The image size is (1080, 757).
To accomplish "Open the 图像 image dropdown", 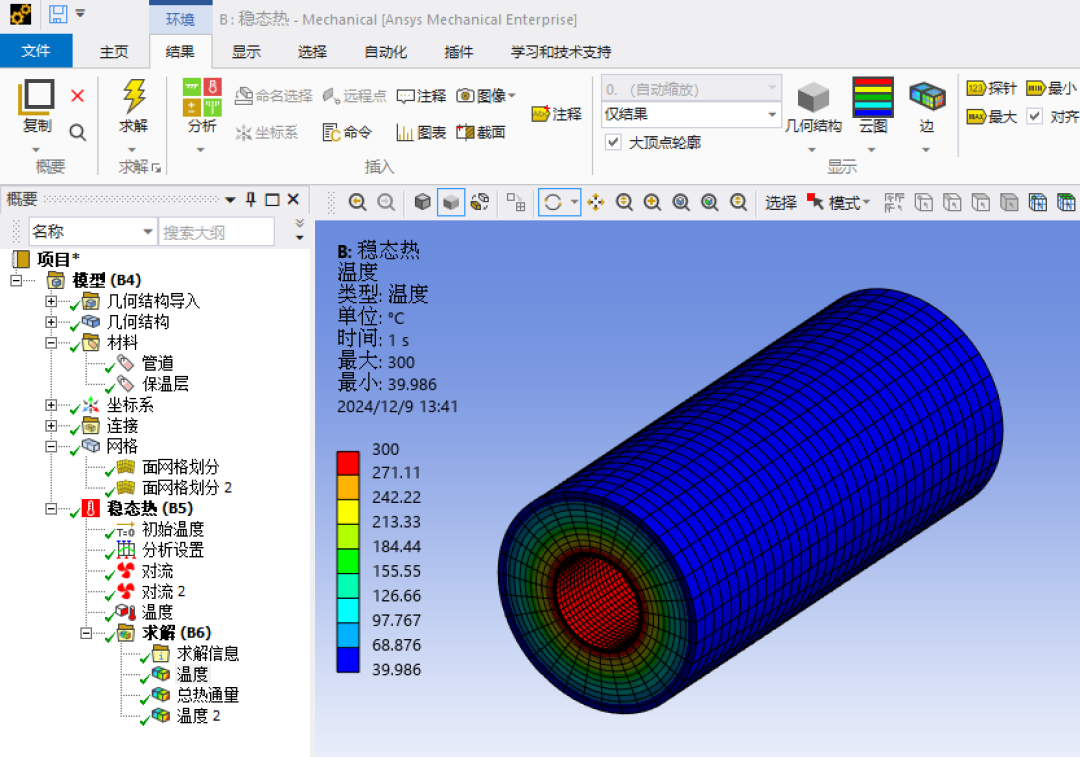I will 512,96.
